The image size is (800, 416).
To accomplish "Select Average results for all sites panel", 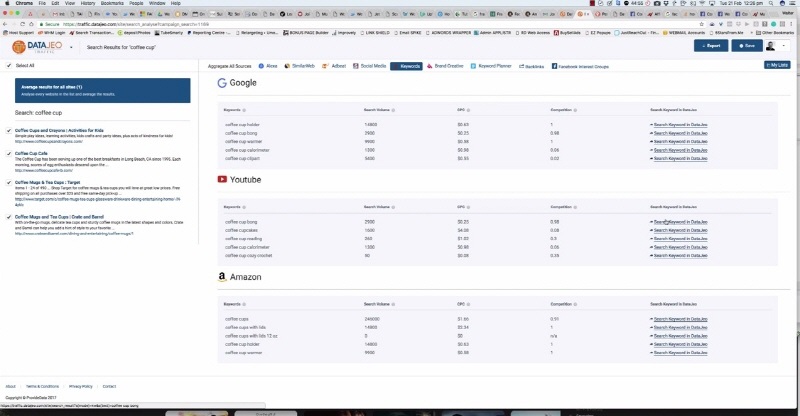I will [x=103, y=90].
